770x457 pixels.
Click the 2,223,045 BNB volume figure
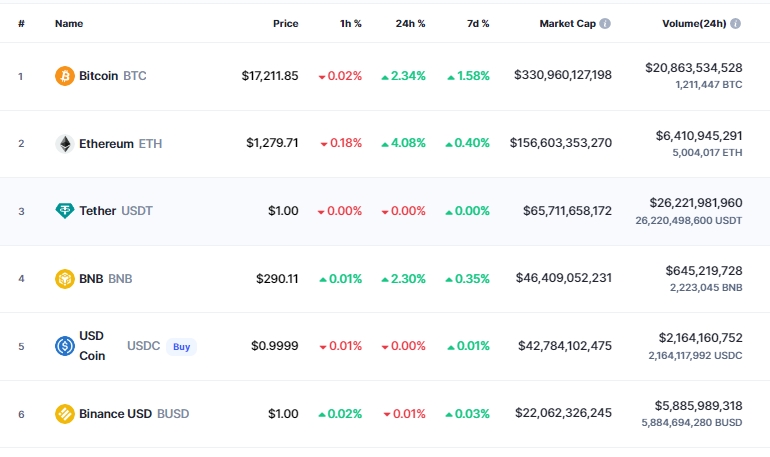tap(706, 288)
